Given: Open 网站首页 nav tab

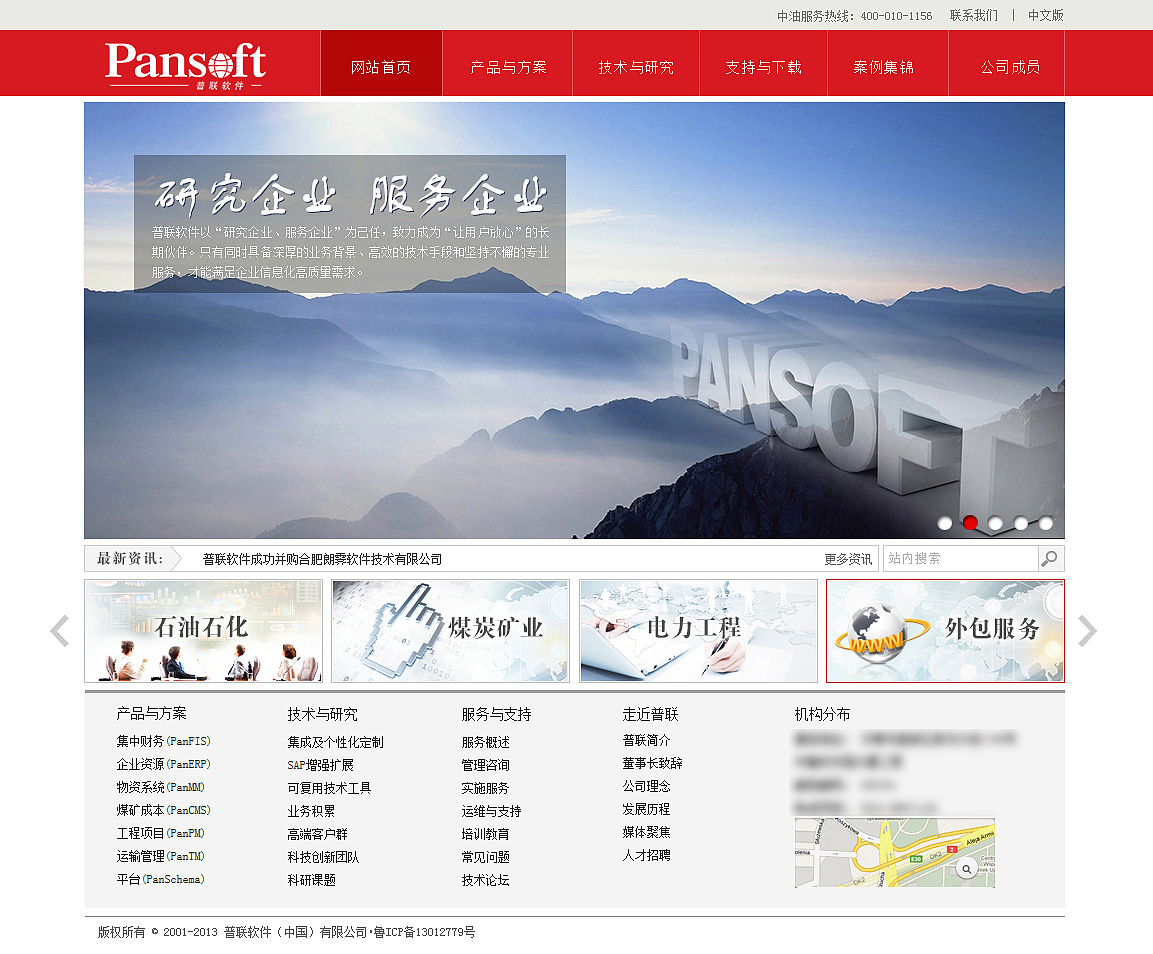Looking at the screenshot, I should 381,63.
